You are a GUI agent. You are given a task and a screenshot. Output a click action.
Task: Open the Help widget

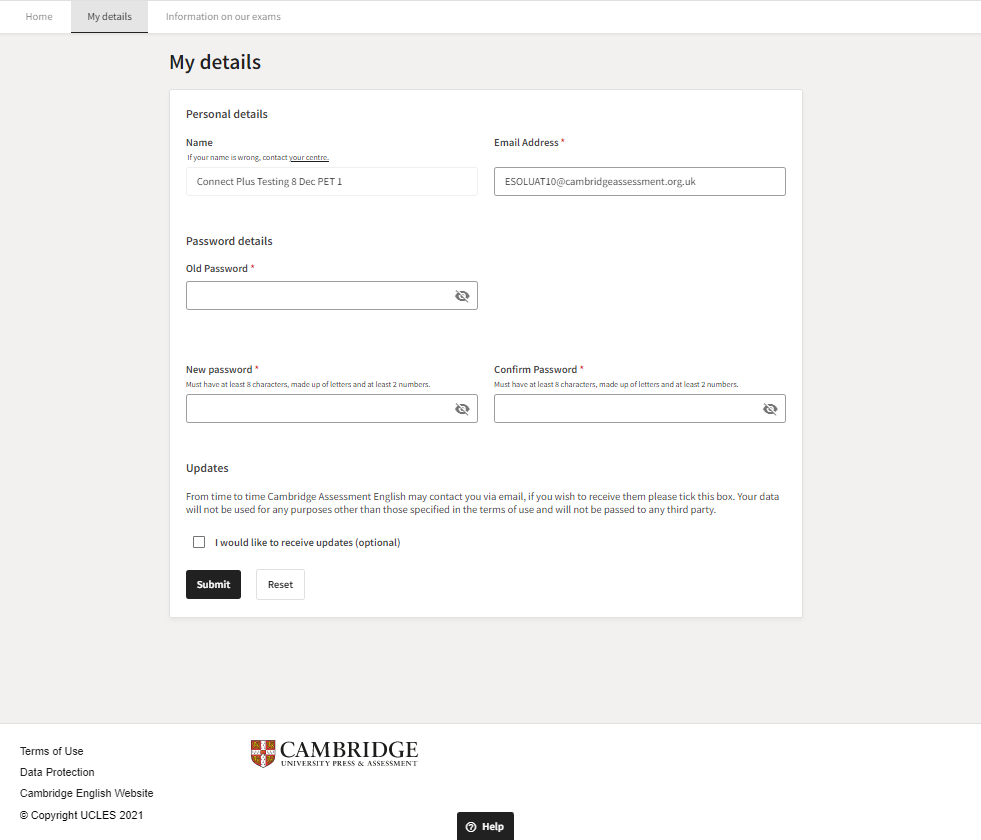(485, 826)
